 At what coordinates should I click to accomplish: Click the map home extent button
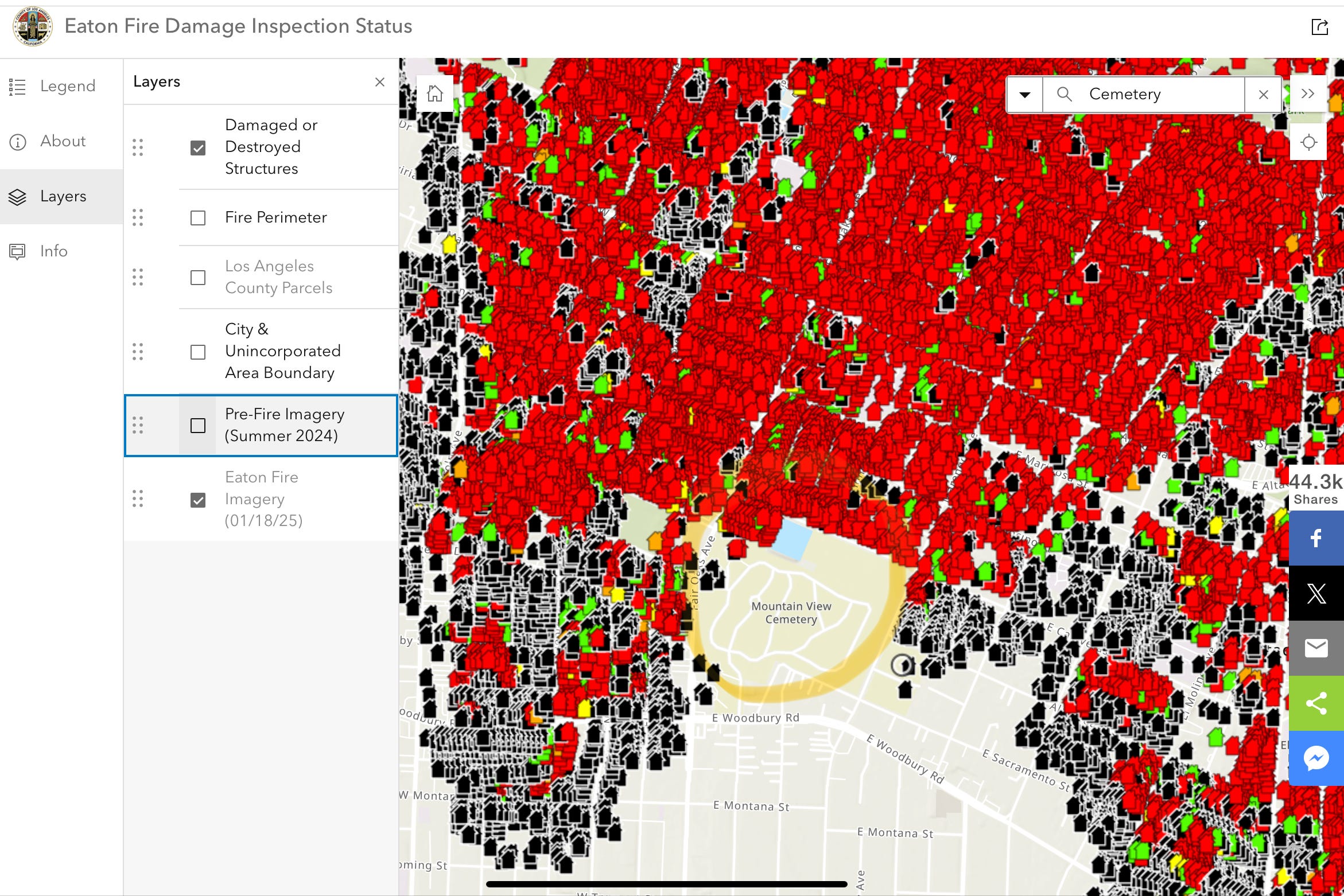(x=435, y=94)
